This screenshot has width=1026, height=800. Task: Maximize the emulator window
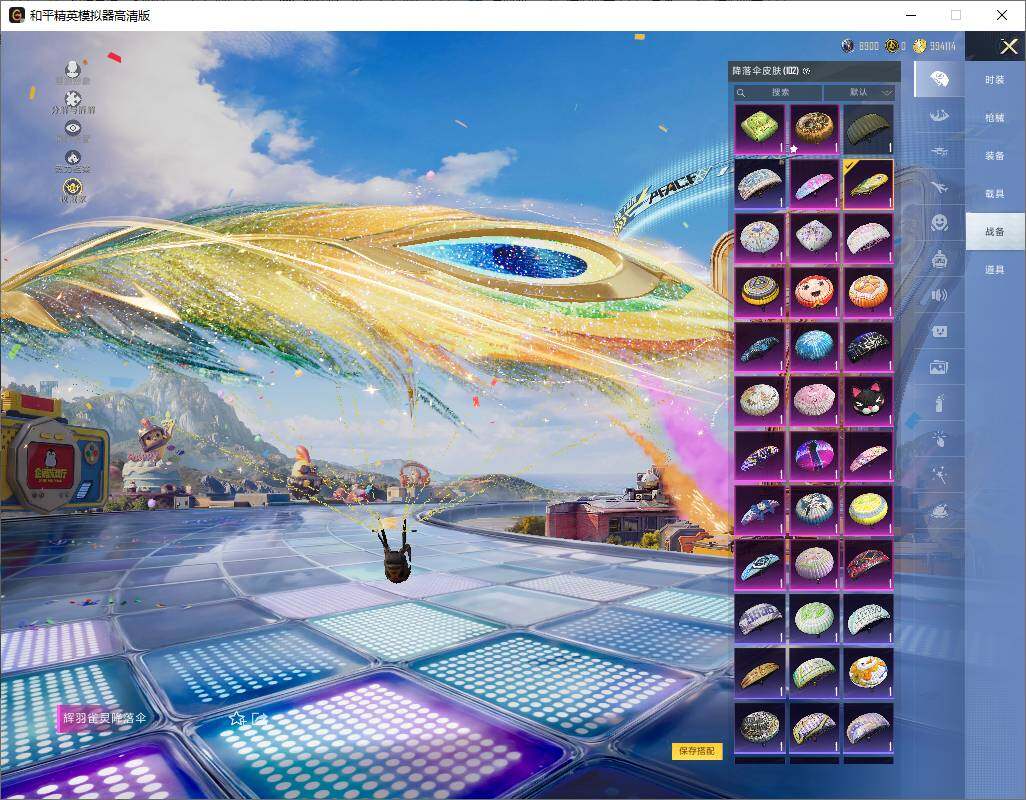[x=956, y=15]
